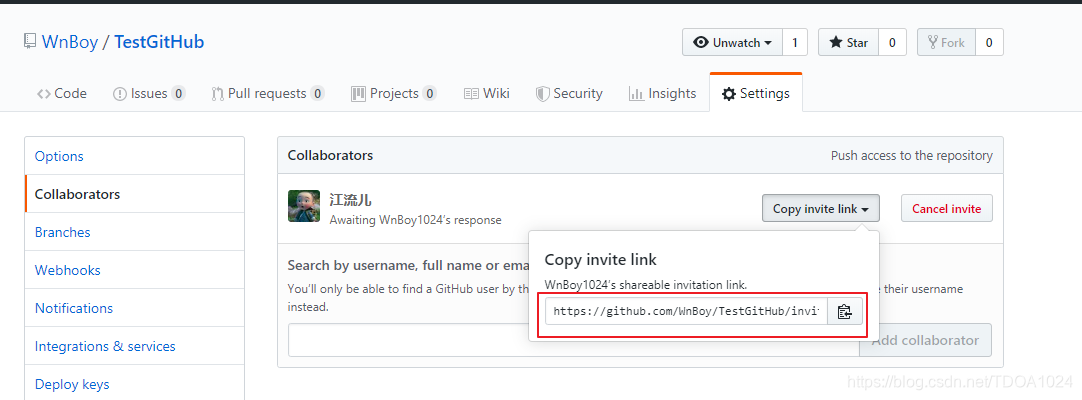Image resolution: width=1082 pixels, height=400 pixels.
Task: View the stargazers count next to Star
Action: (x=892, y=42)
